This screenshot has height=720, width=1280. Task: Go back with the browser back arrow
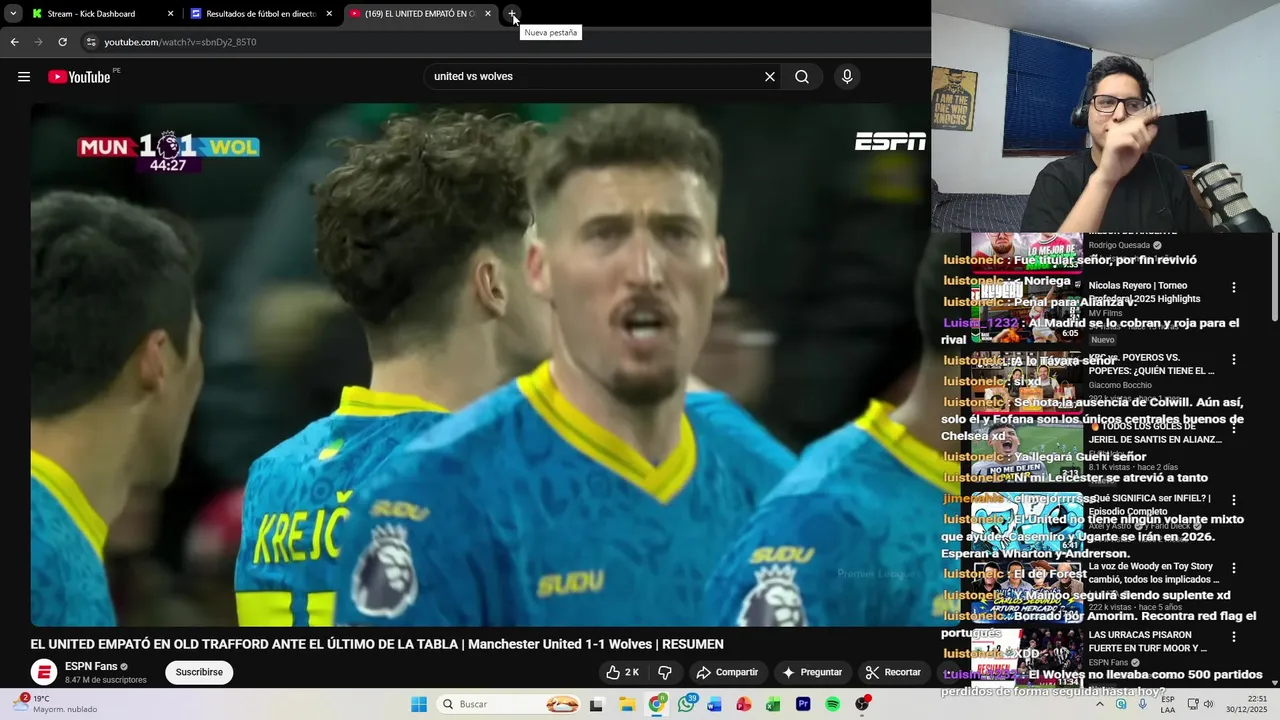pos(14,42)
